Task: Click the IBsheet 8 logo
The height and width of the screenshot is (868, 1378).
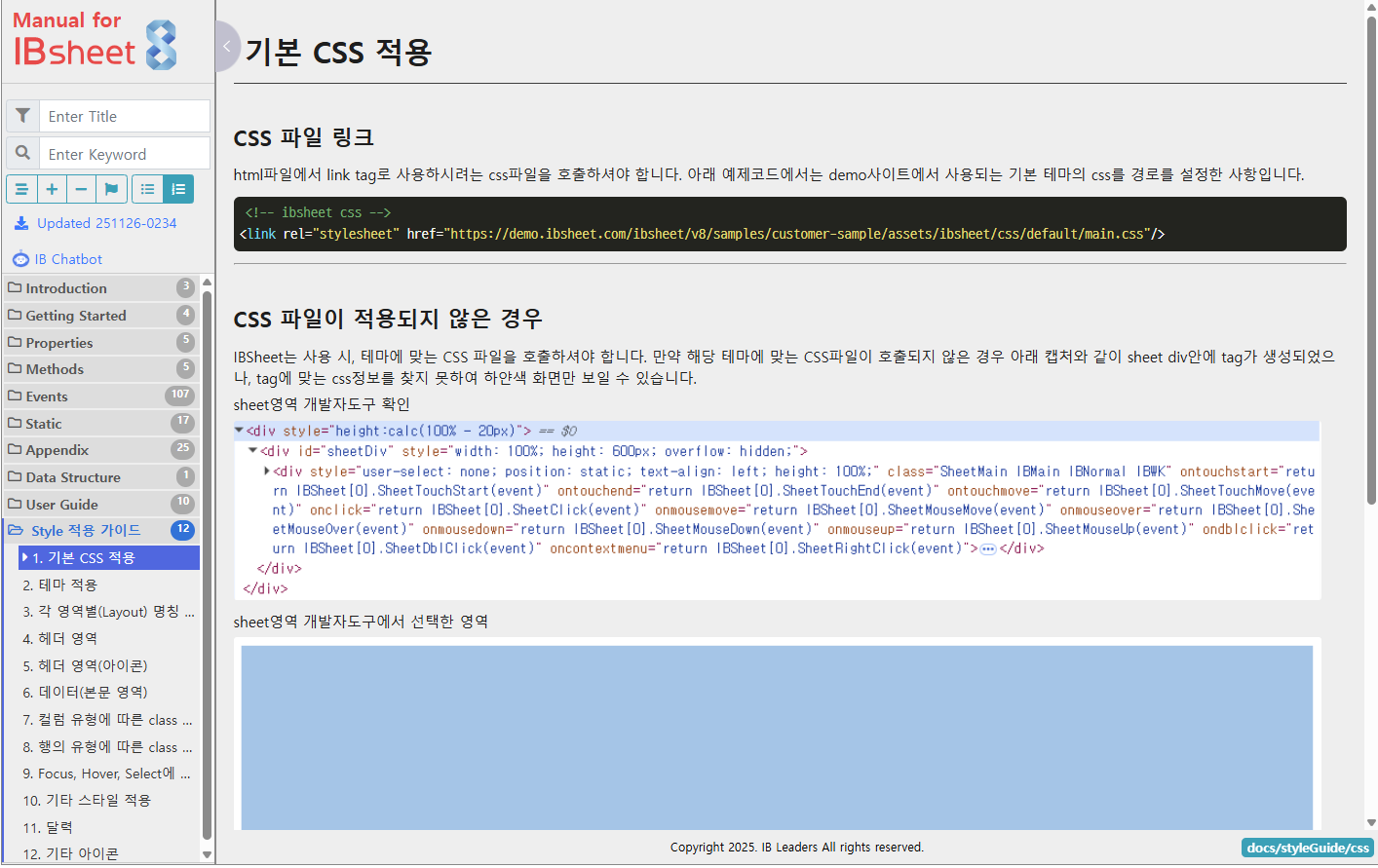Action: pos(96,41)
